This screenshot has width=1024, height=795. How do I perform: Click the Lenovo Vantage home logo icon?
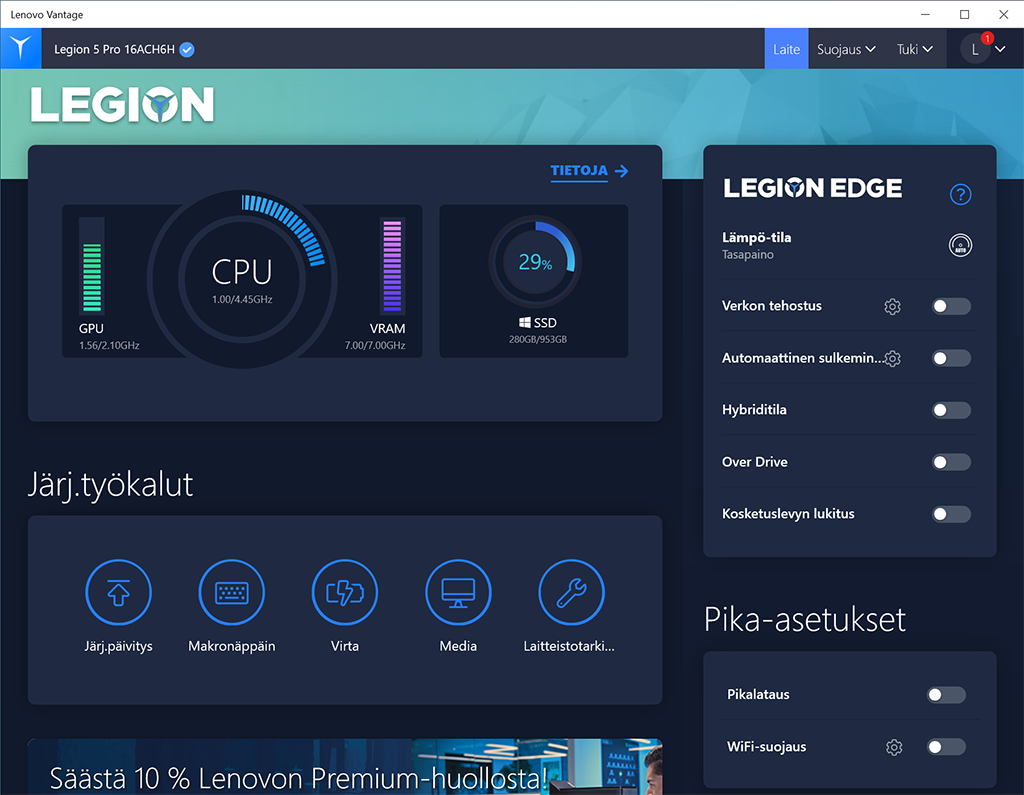[x=21, y=48]
